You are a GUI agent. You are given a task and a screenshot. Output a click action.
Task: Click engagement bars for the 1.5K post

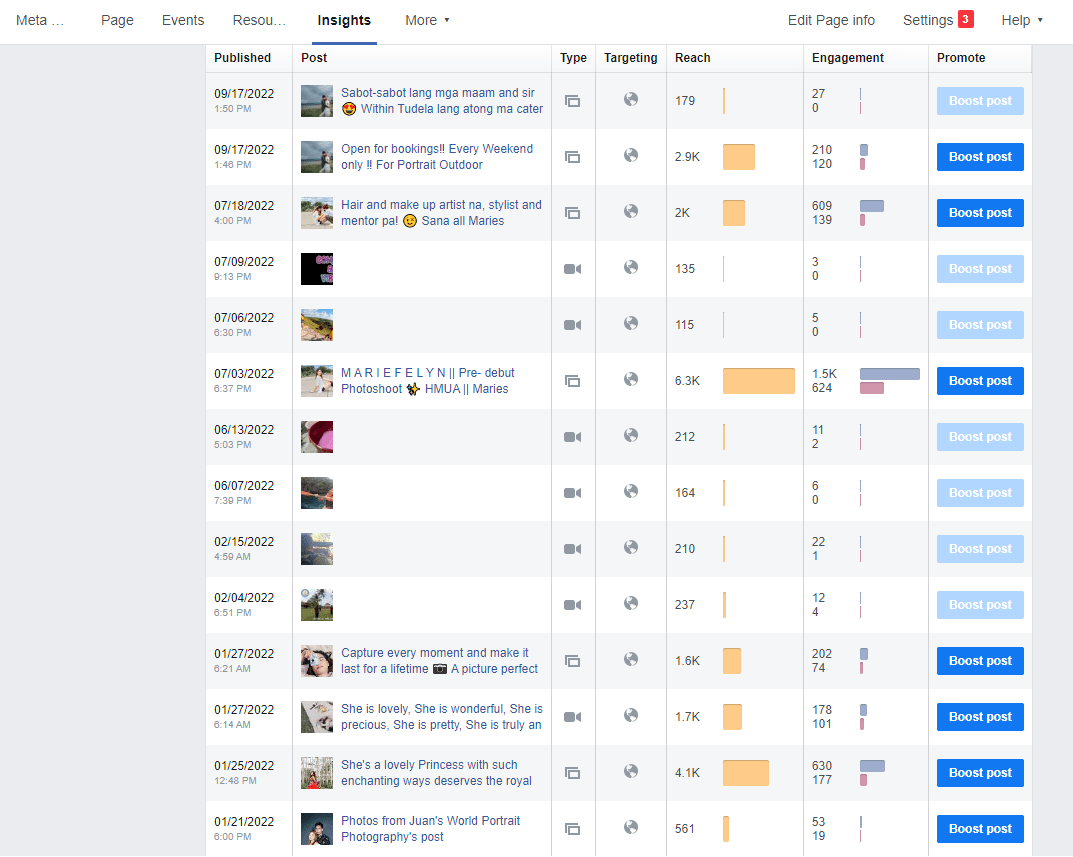tap(890, 381)
